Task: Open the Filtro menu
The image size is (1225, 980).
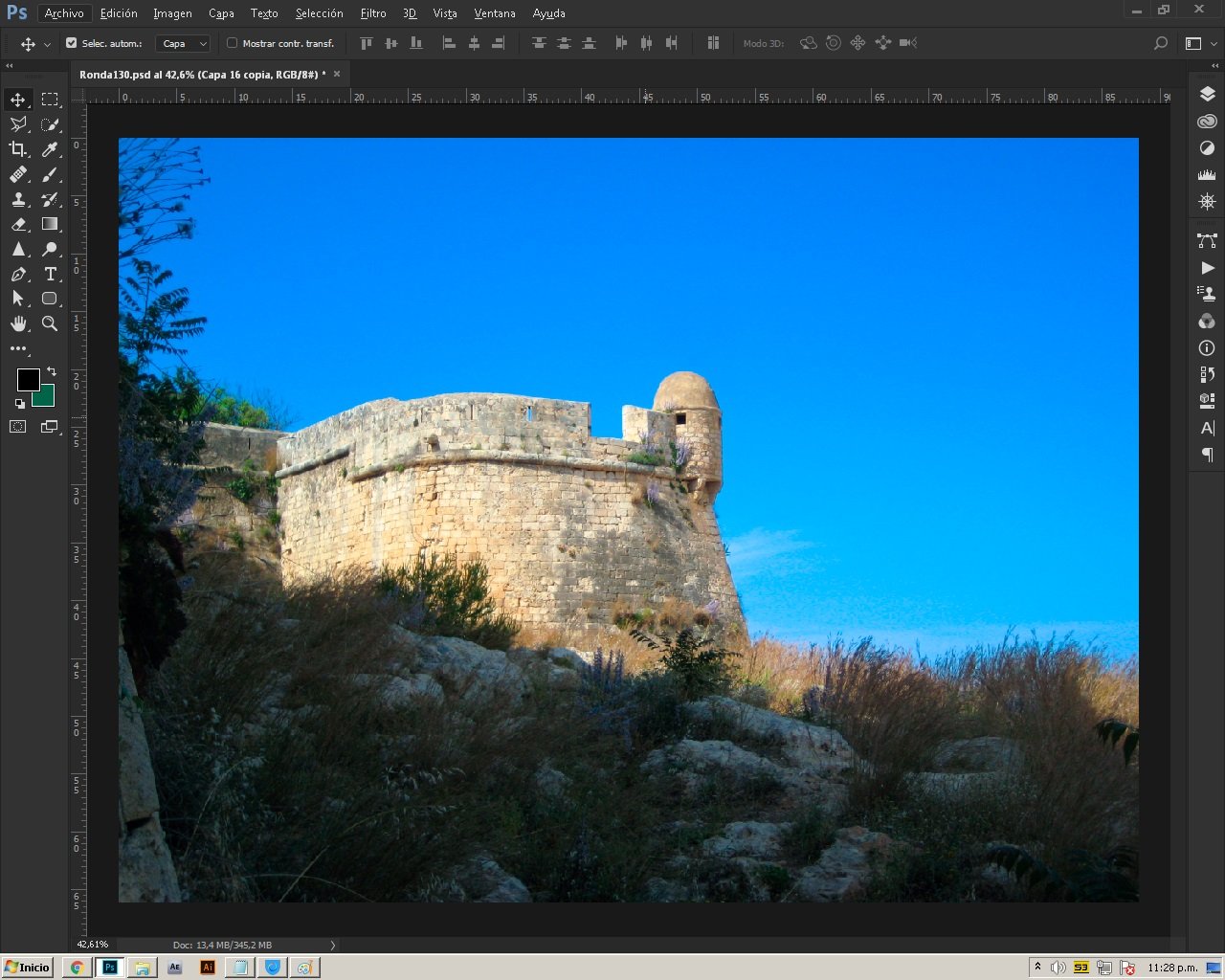Action: (x=373, y=13)
